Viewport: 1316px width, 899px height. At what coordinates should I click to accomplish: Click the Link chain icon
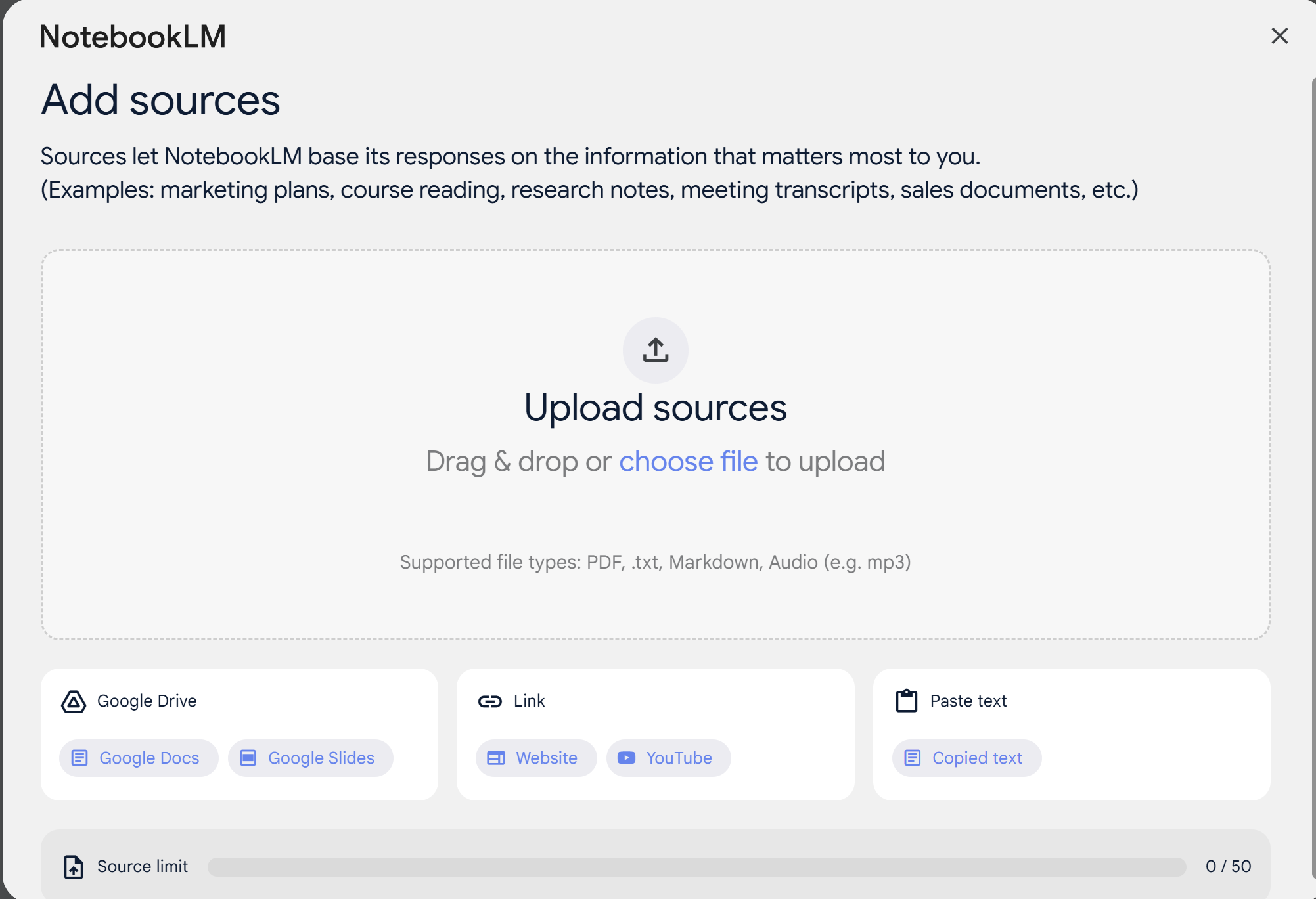[490, 701]
